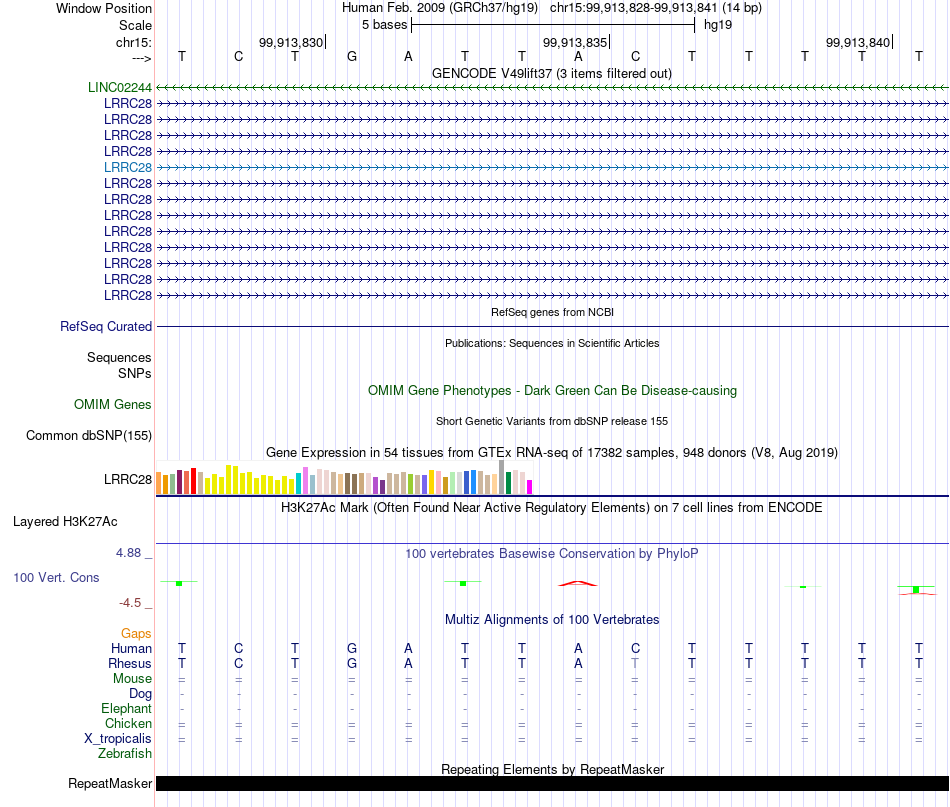Viewport: 950px width, 807px height.
Task: Click the Gaps label in Multiz alignment
Action: (136, 634)
